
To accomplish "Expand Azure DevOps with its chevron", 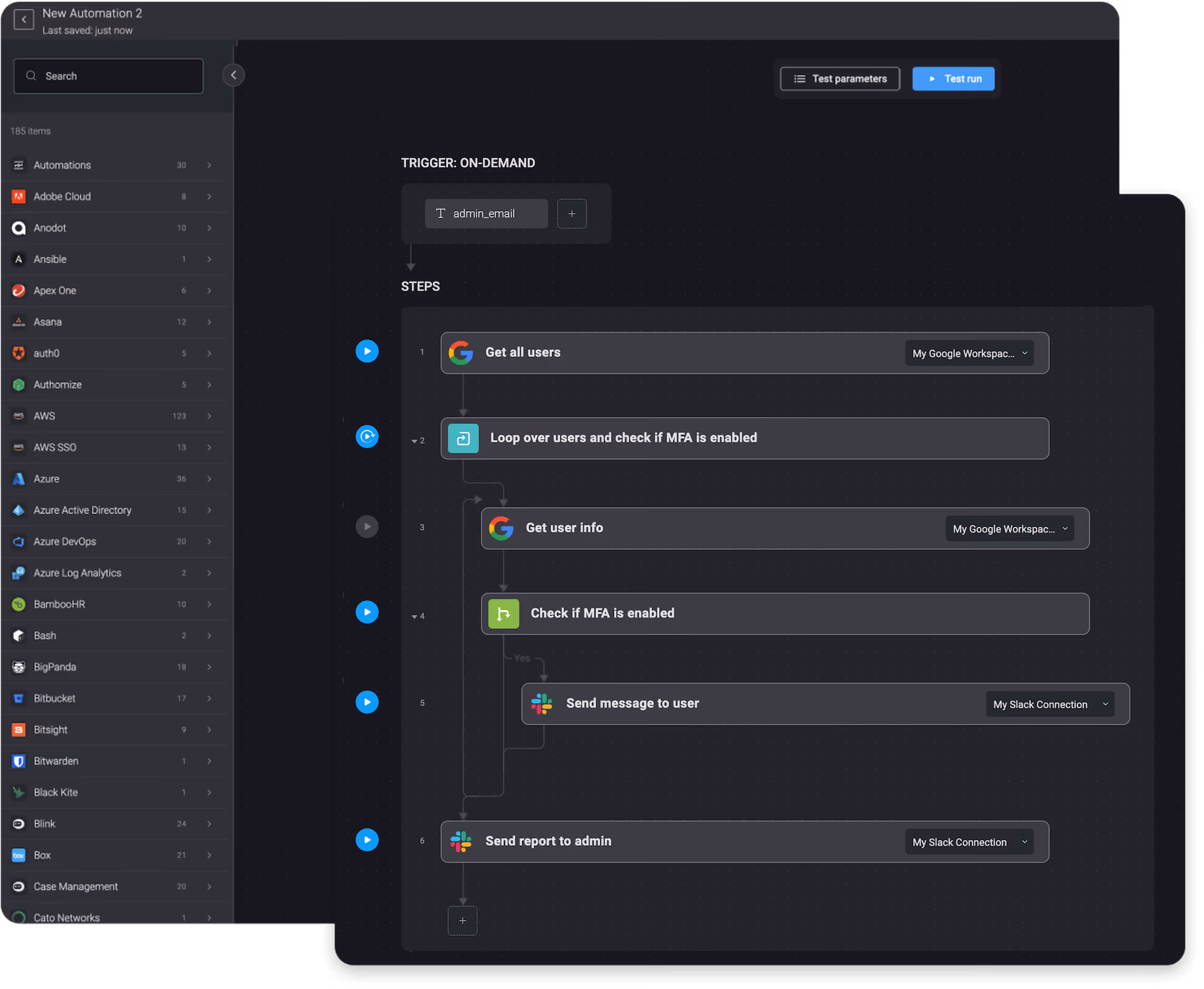I will (x=209, y=541).
